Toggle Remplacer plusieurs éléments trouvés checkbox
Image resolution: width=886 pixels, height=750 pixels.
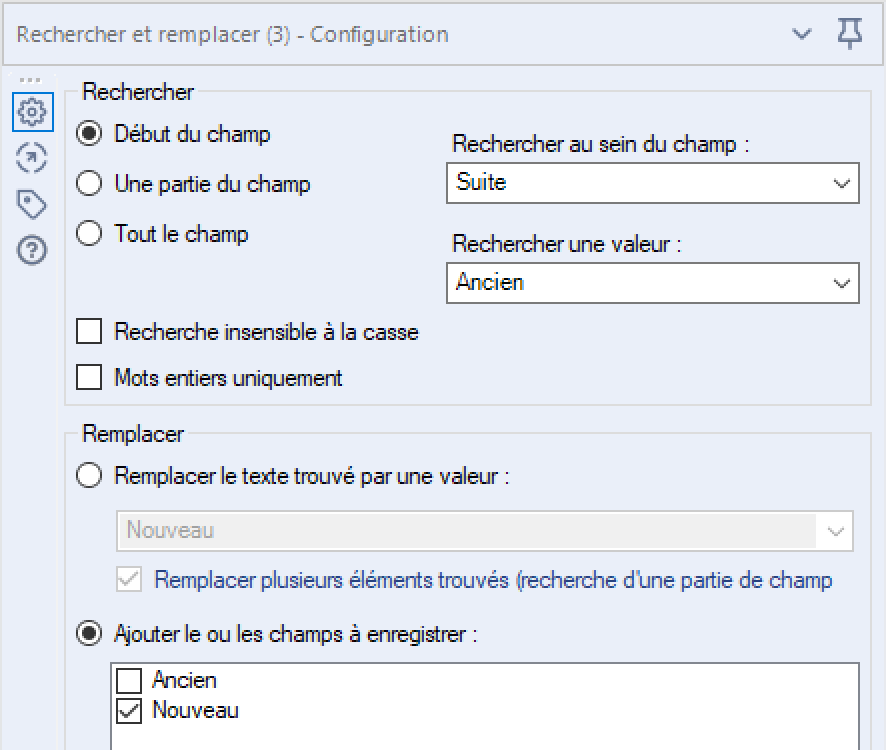click(x=129, y=580)
